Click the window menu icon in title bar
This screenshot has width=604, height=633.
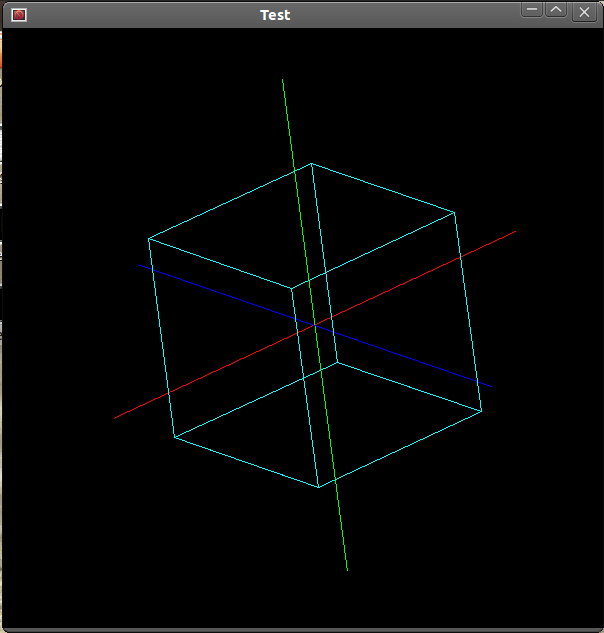pos(19,15)
